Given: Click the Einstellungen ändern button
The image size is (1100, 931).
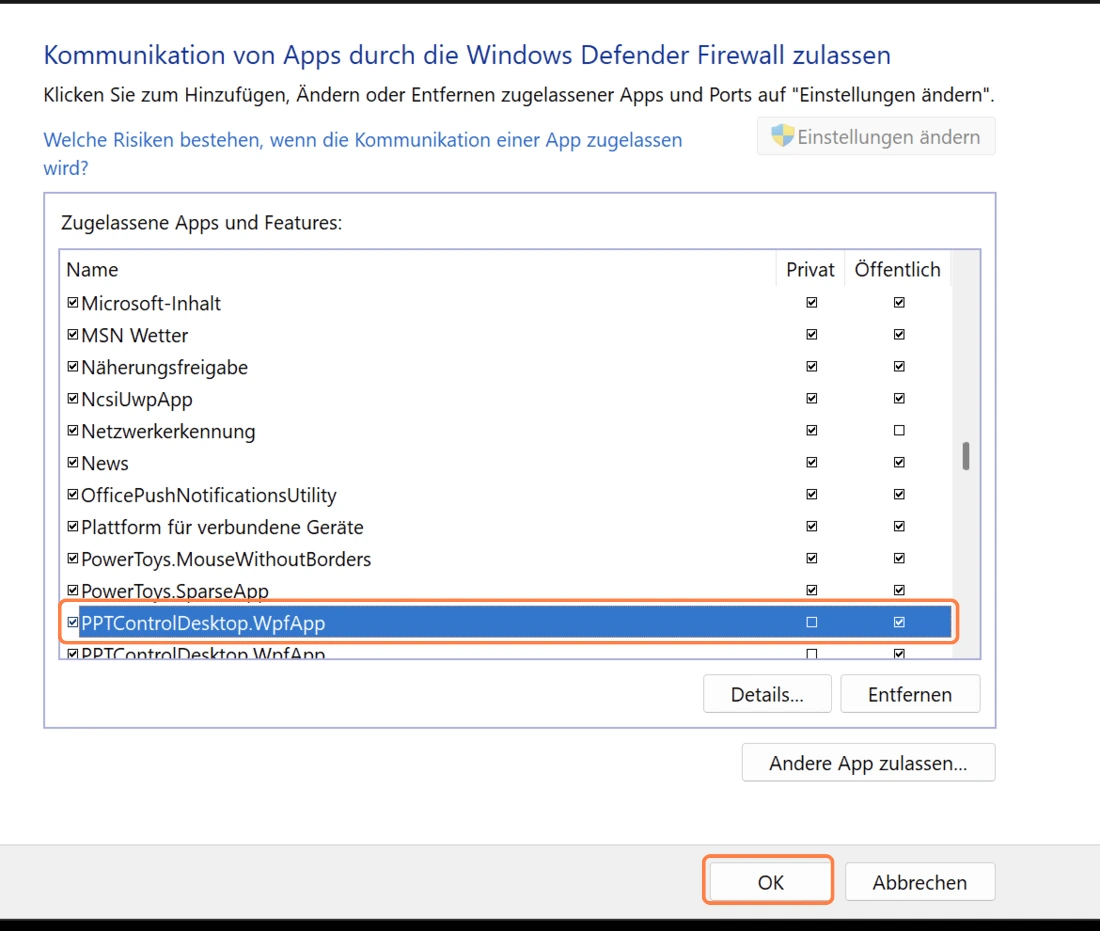Looking at the screenshot, I should point(876,136).
